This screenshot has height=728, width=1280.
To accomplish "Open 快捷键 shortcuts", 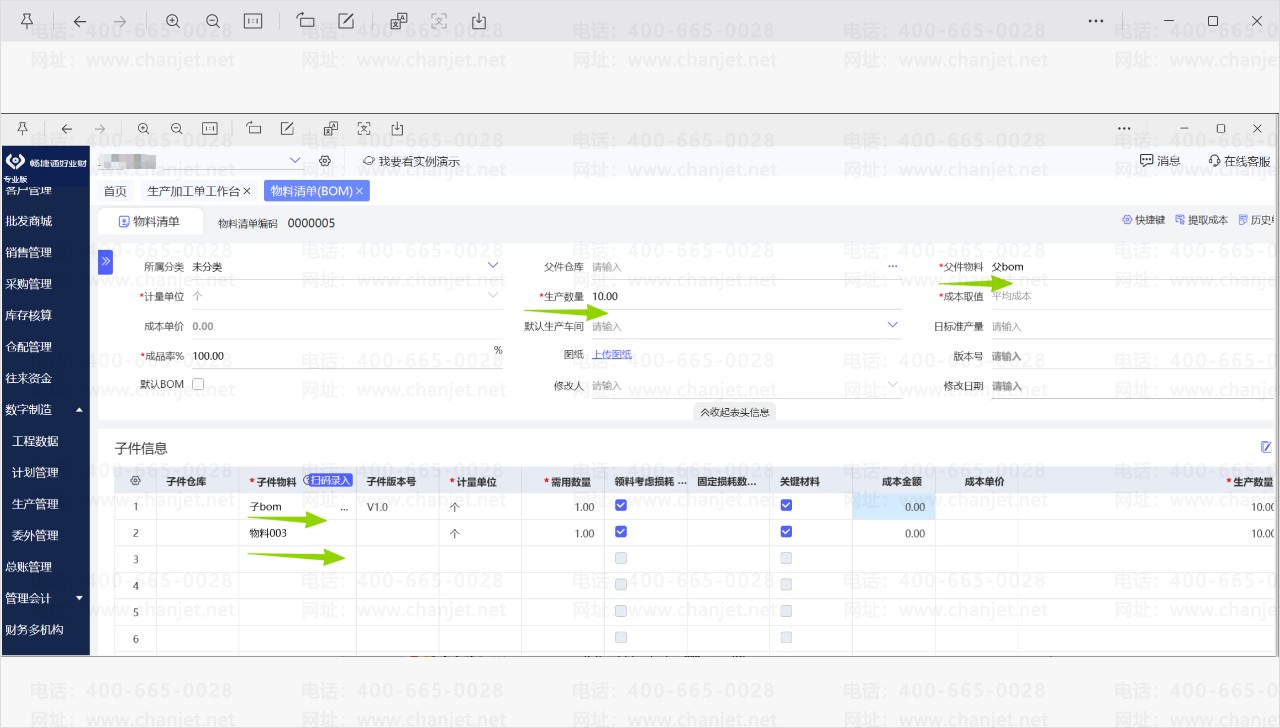I will tap(1143, 220).
